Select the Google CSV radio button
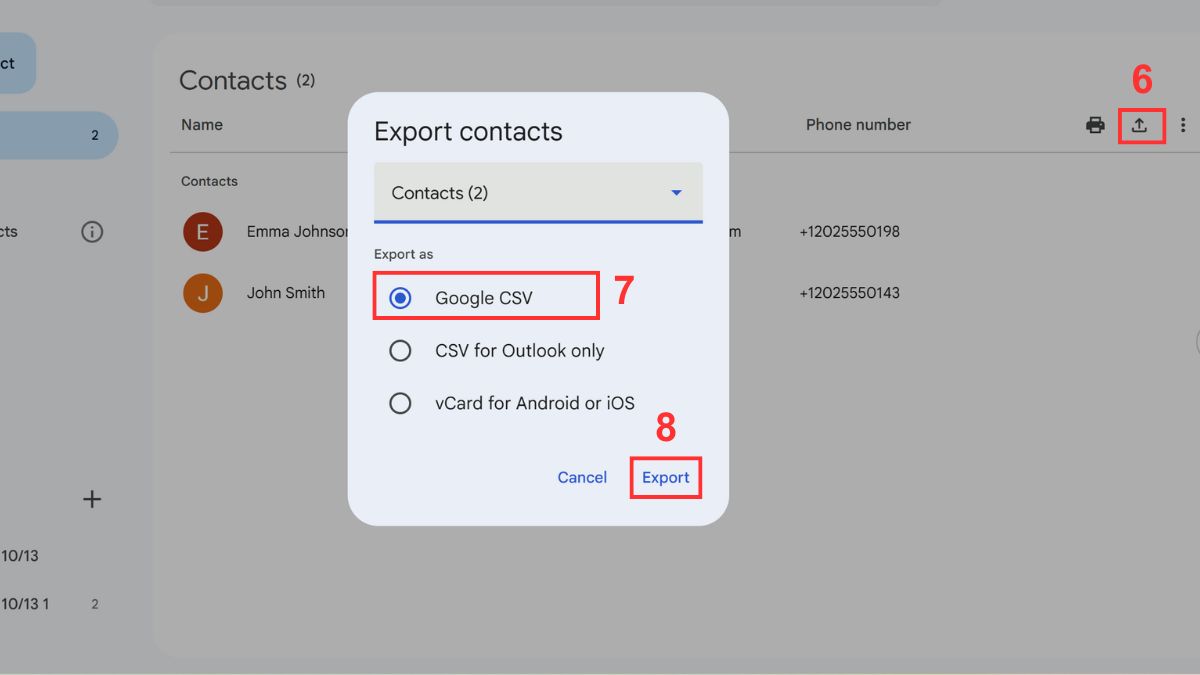 point(400,295)
